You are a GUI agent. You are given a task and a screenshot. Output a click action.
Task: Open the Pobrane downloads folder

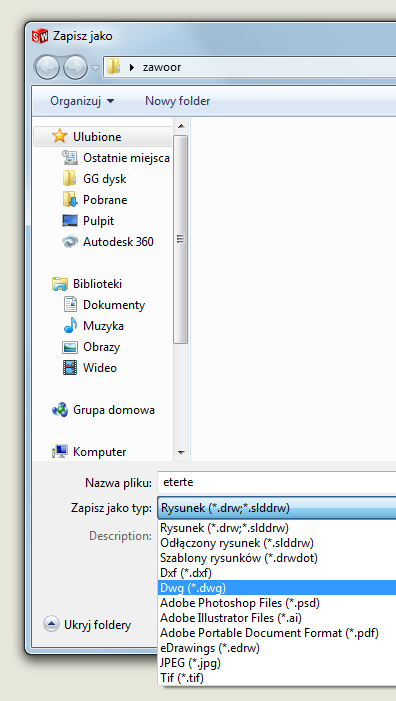click(x=105, y=200)
